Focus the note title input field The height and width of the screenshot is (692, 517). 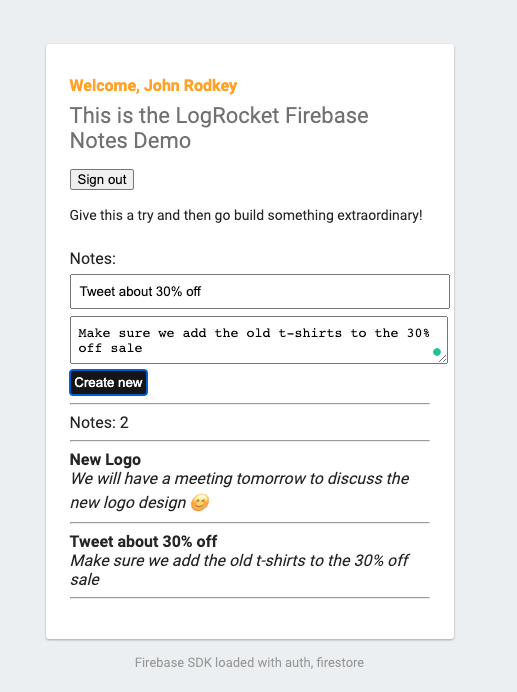pos(260,291)
